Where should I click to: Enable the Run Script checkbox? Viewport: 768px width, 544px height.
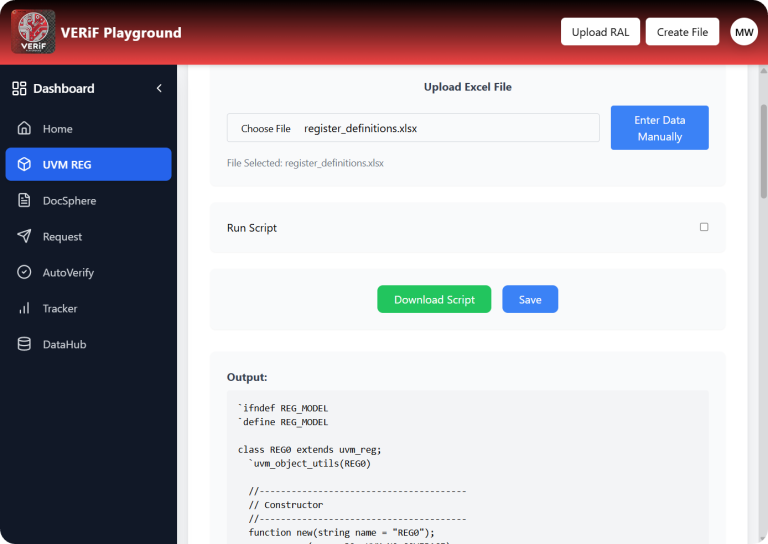coord(704,228)
